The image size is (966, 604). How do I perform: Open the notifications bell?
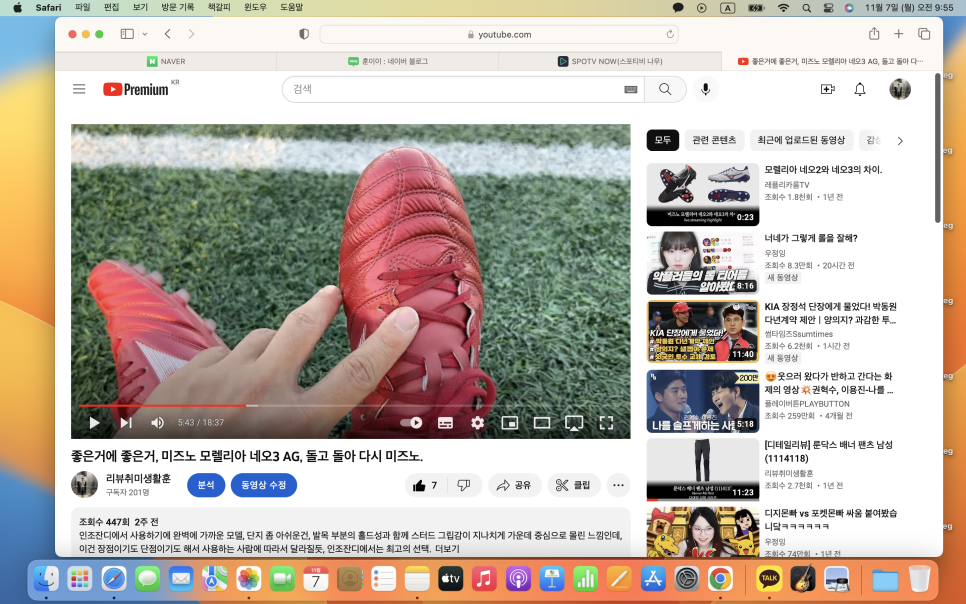click(x=860, y=89)
